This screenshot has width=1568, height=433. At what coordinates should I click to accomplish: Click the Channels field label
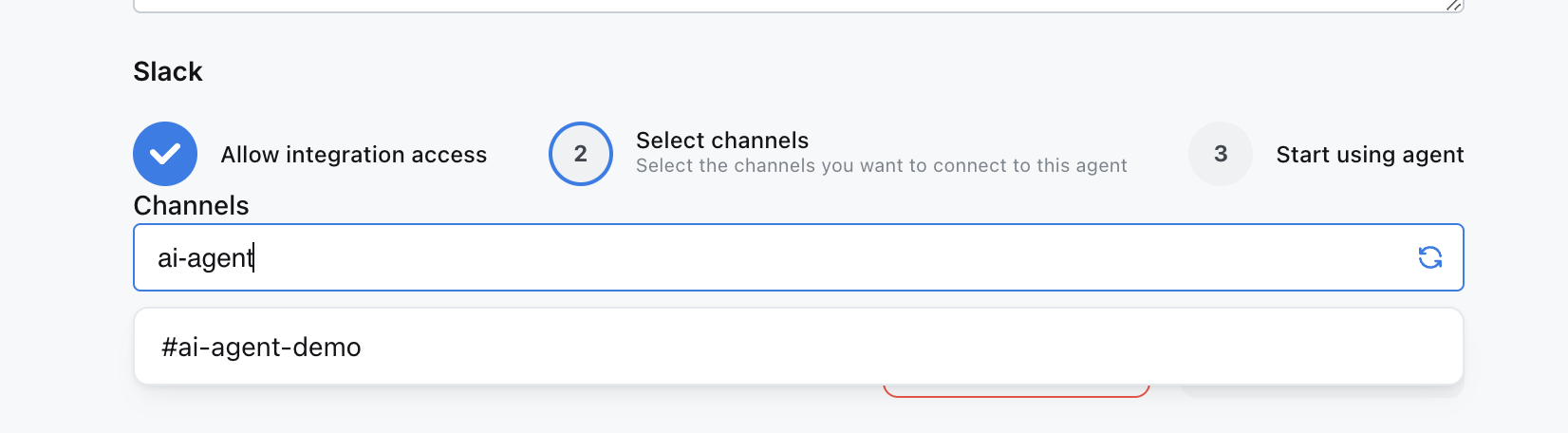[191, 205]
